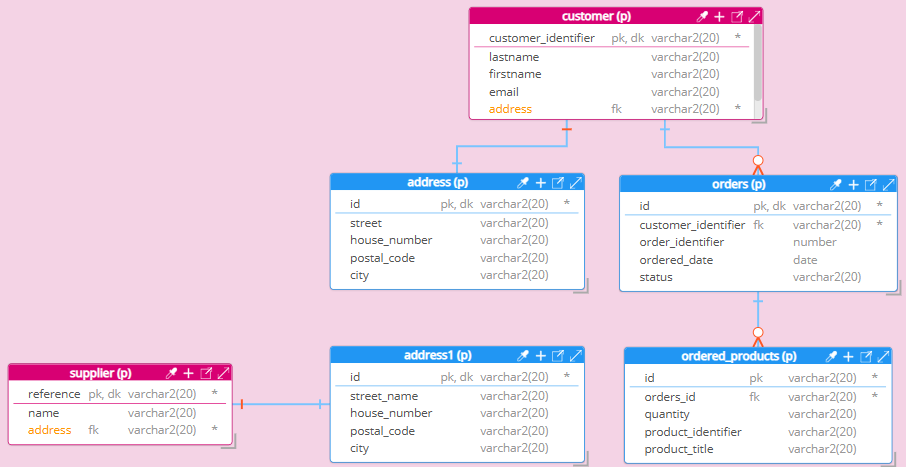
Task: Select the address1 (p) table title
Action: (437, 355)
